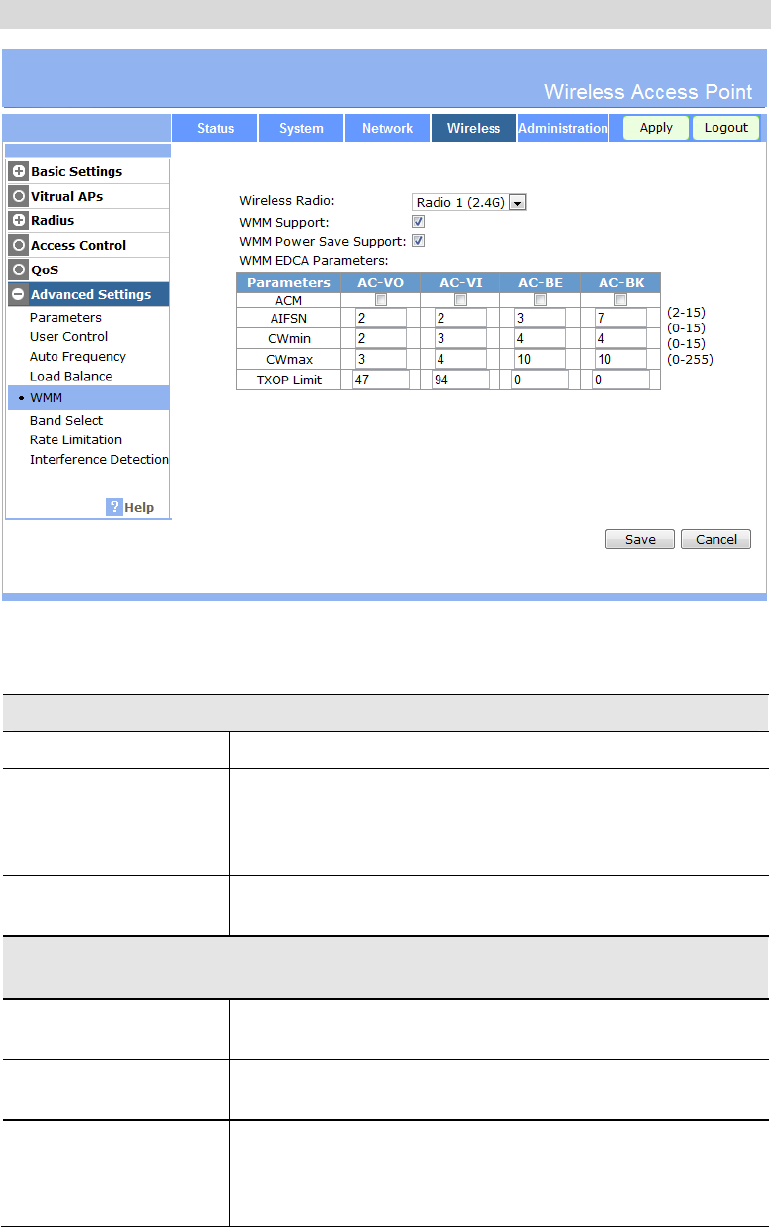Click the TXOP Limit field for AC-BK
The image size is (771, 1227).
[x=621, y=380]
